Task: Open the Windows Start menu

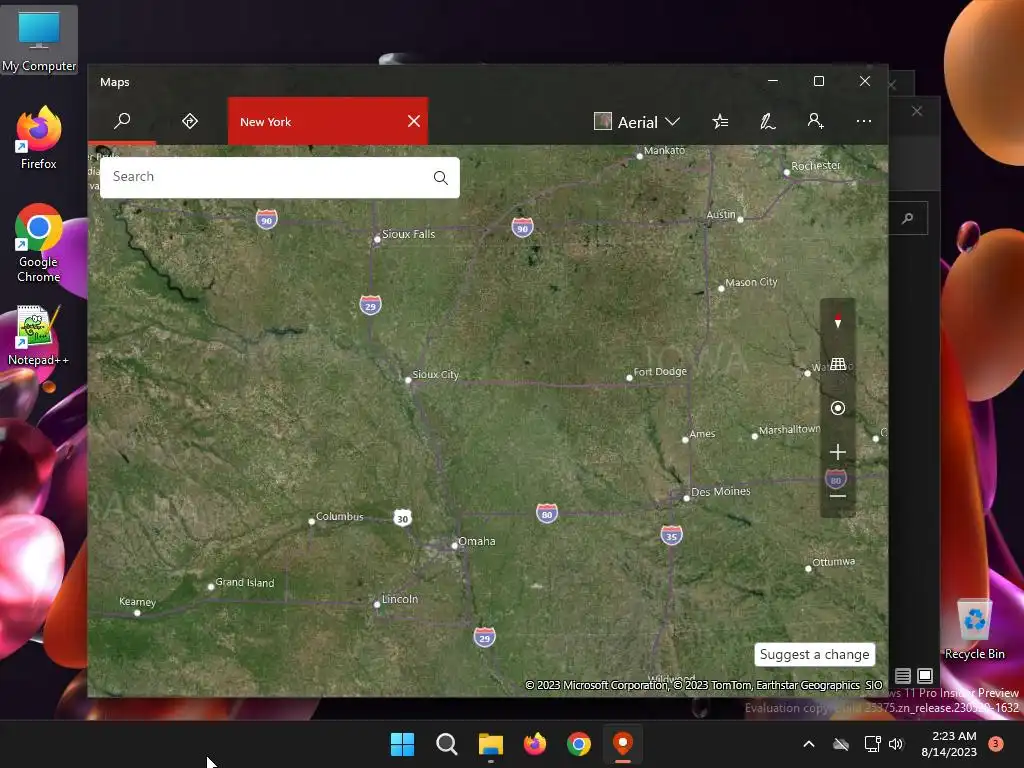Action: [x=402, y=744]
